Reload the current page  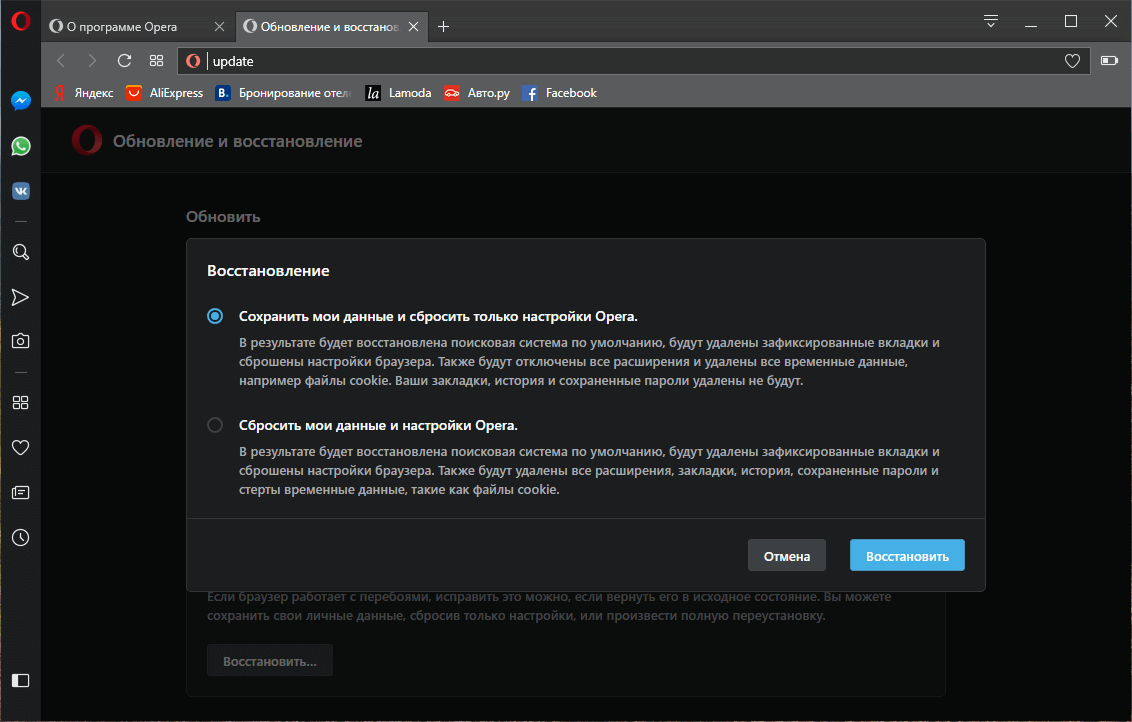point(124,61)
